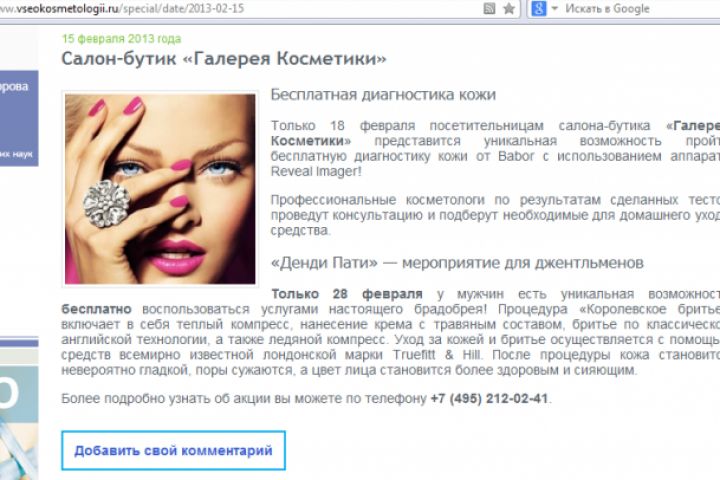Click subheading 'Бесплатная диагностика кожи'
This screenshot has width=720, height=480.
[383, 95]
